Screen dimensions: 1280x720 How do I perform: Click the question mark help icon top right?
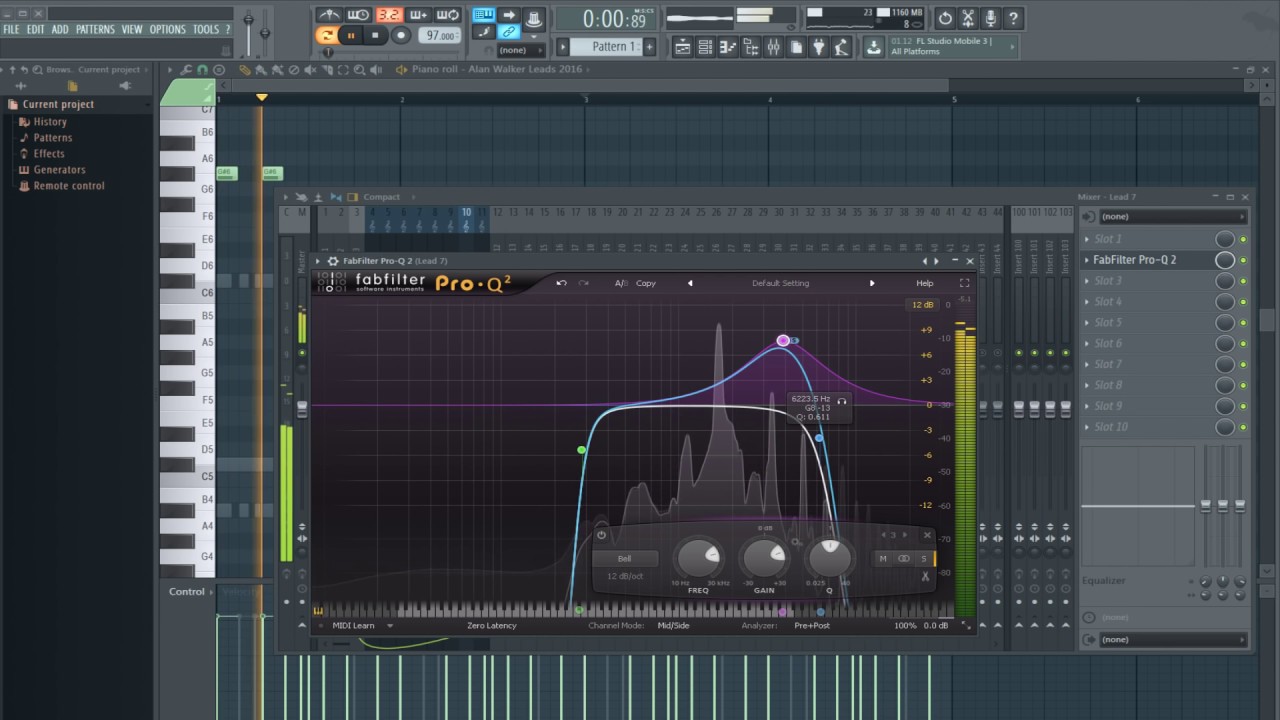pos(1014,18)
